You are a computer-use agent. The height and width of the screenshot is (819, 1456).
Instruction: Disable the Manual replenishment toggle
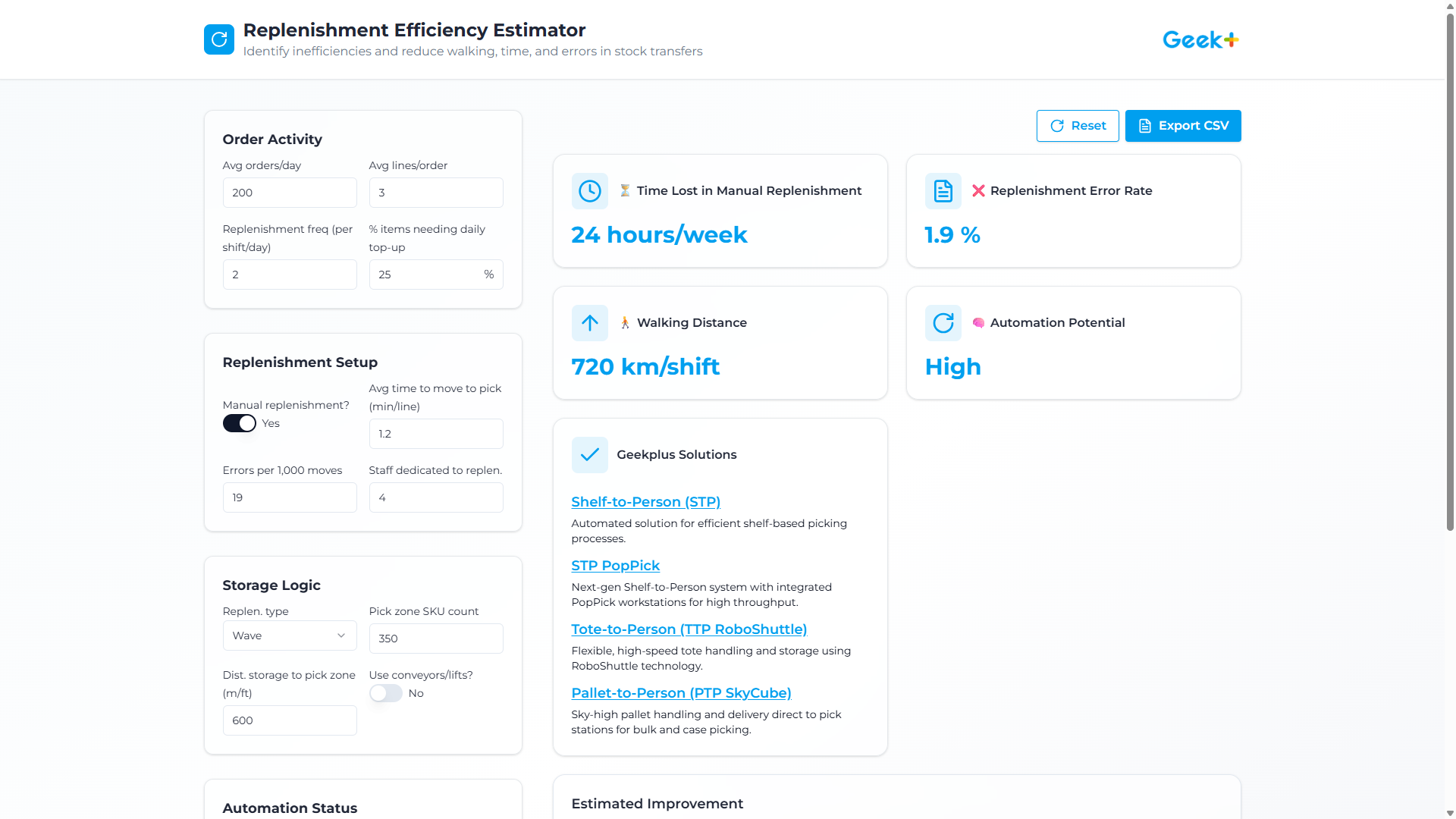(x=239, y=423)
